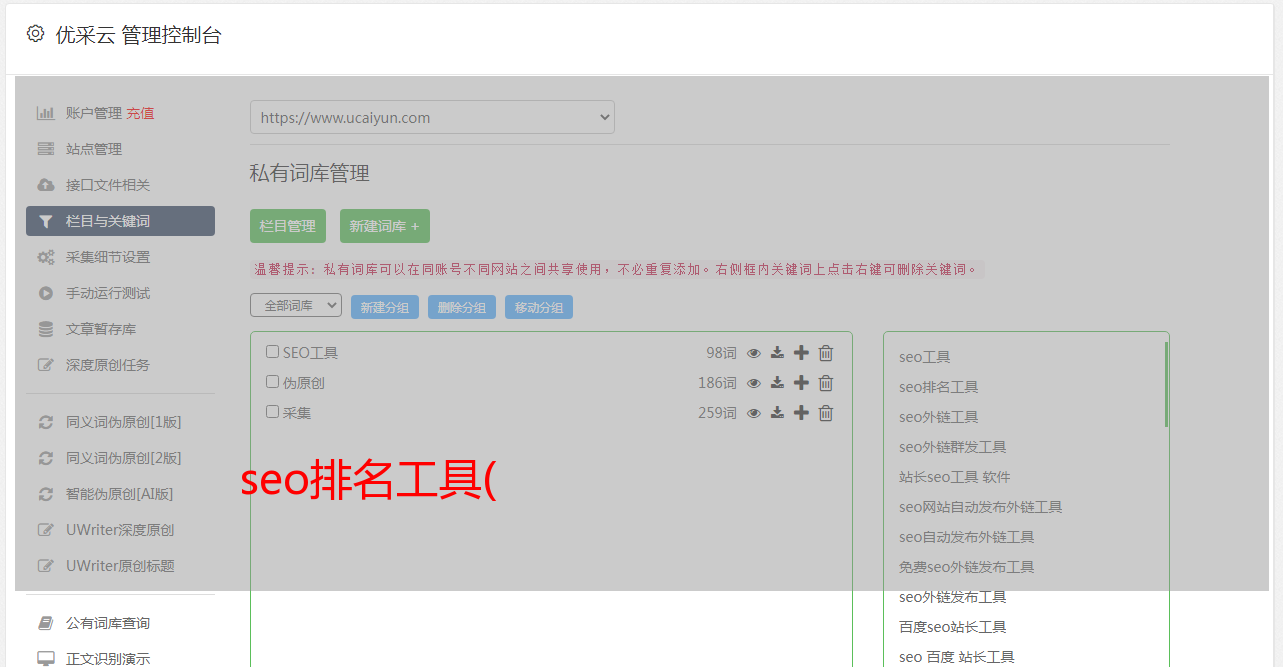1283x667 pixels.
Task: Check the 采集 checkbox
Action: point(272,412)
